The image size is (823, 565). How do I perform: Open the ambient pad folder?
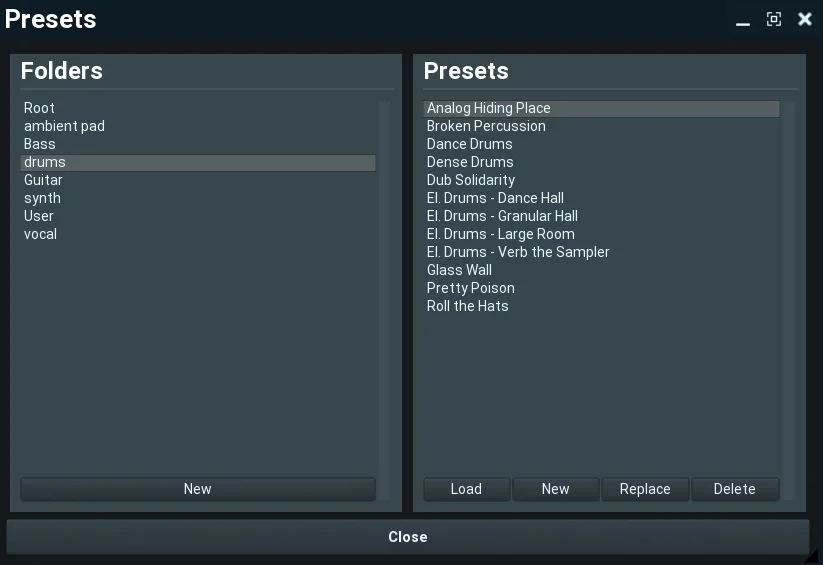64,126
